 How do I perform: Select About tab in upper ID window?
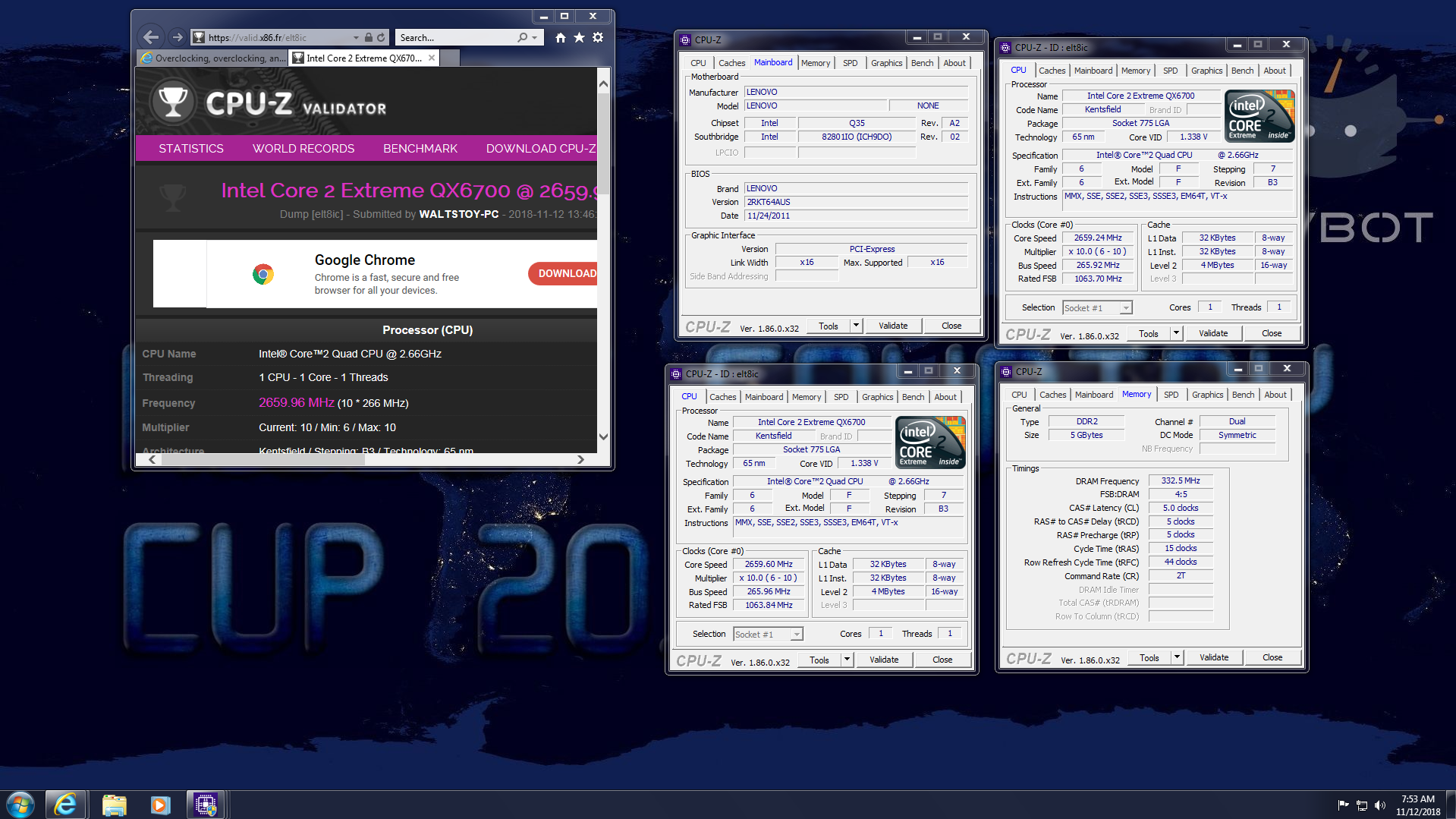(1275, 71)
